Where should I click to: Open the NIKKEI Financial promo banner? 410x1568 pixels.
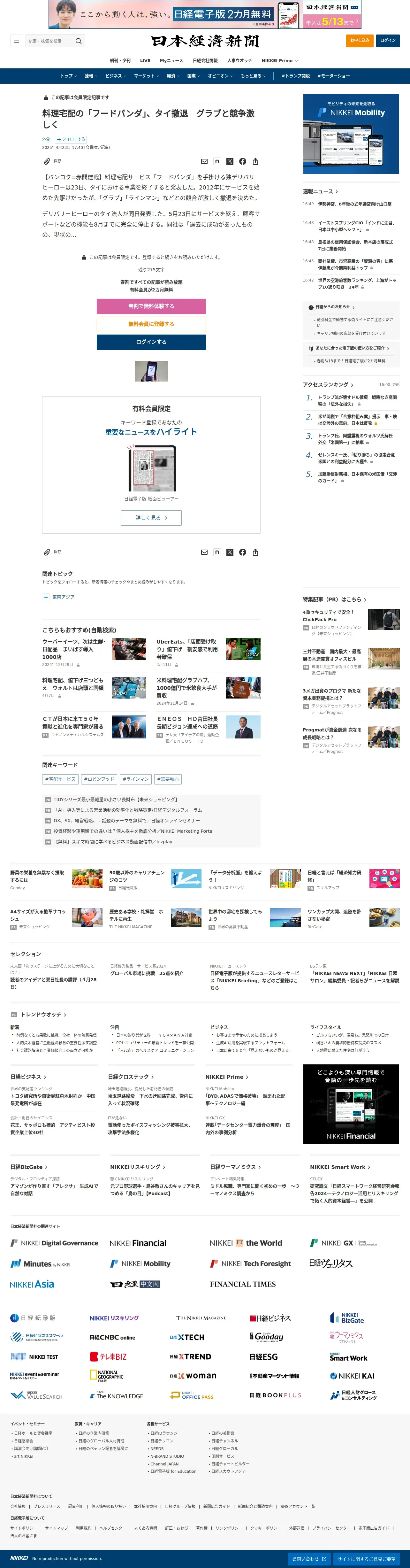(x=351, y=1104)
